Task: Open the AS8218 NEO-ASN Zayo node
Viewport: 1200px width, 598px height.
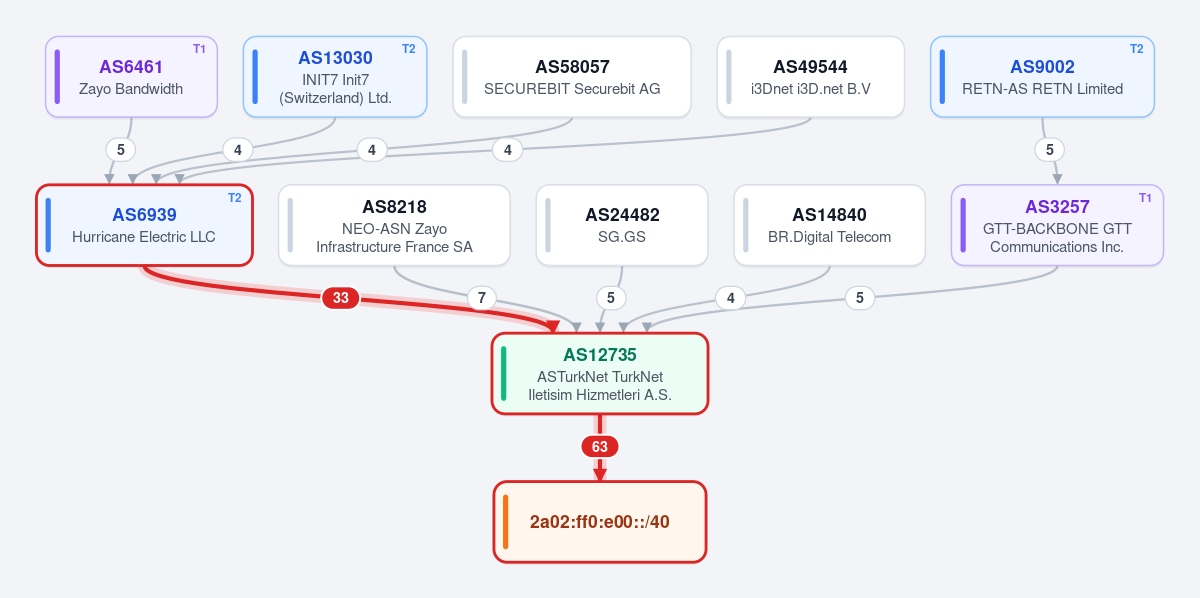Action: point(394,225)
